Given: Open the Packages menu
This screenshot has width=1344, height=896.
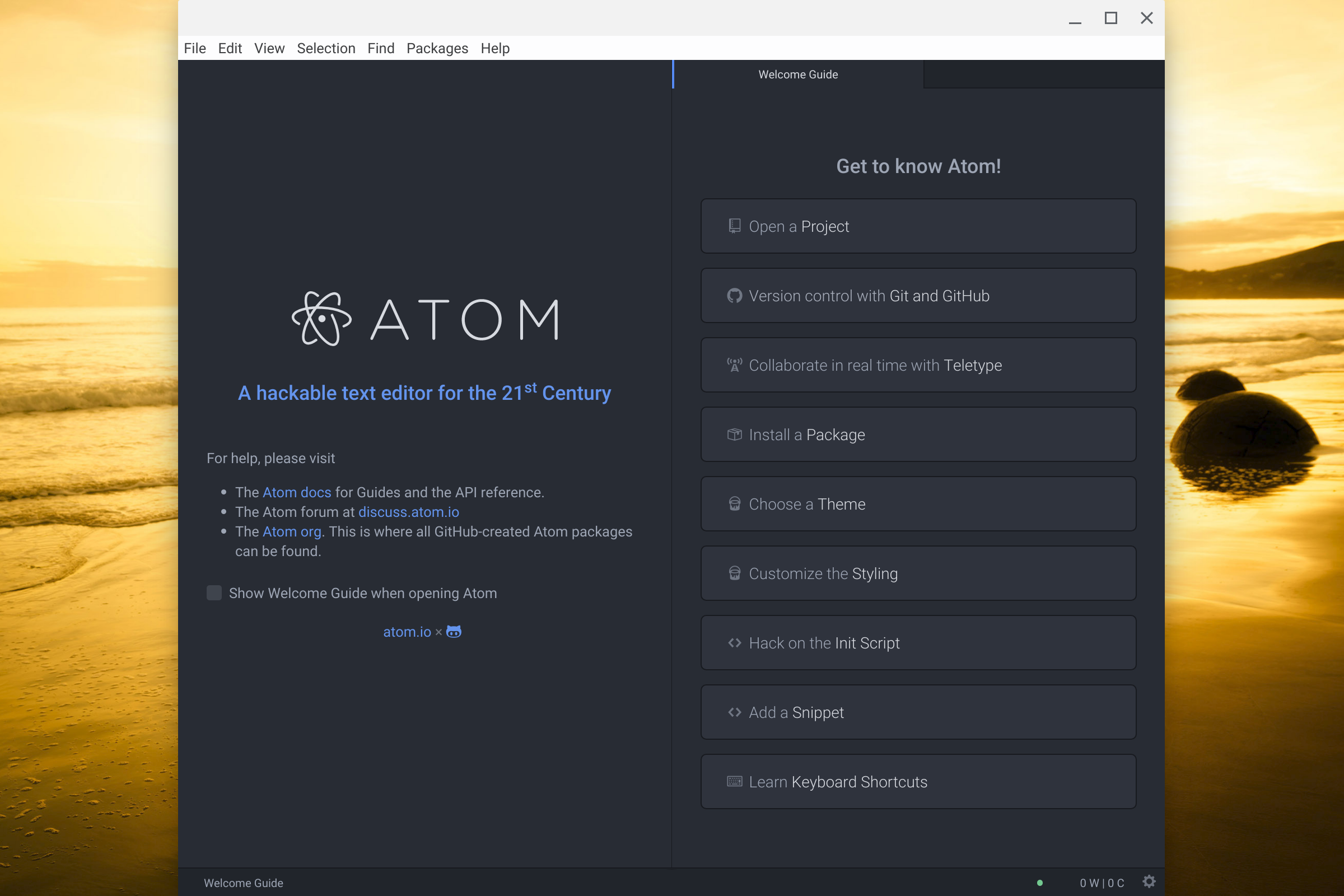Looking at the screenshot, I should coord(437,48).
